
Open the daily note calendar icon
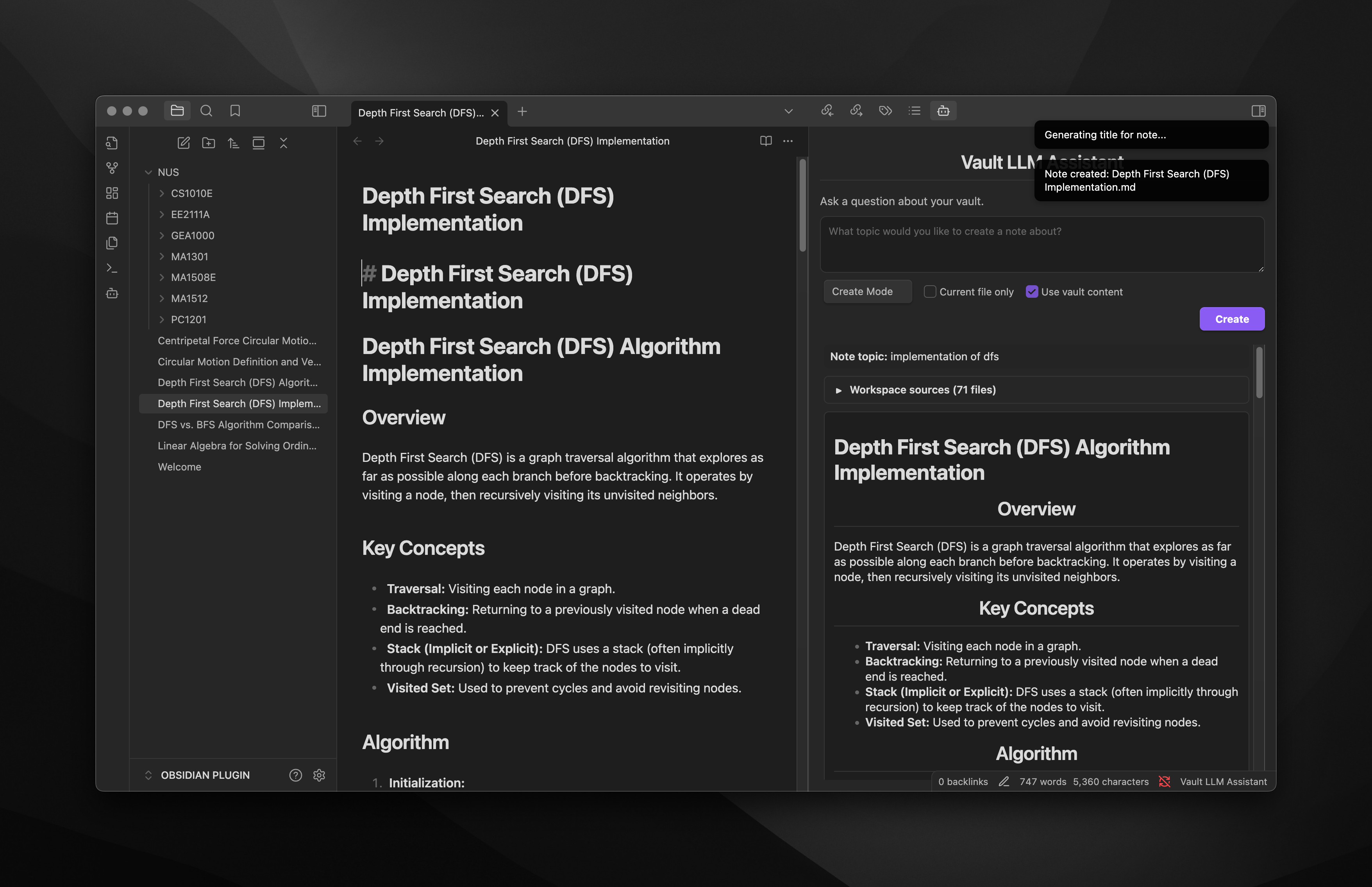(112, 218)
